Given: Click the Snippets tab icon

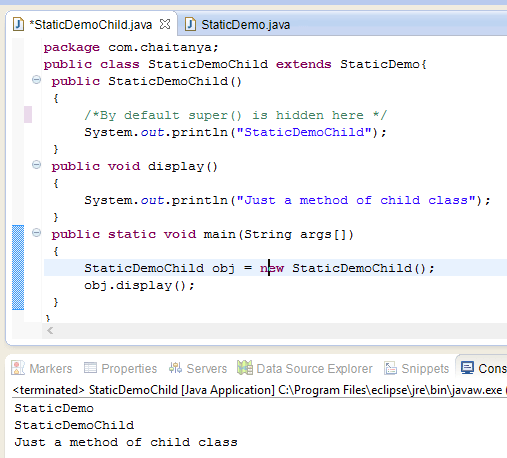Looking at the screenshot, I should (x=390, y=368).
